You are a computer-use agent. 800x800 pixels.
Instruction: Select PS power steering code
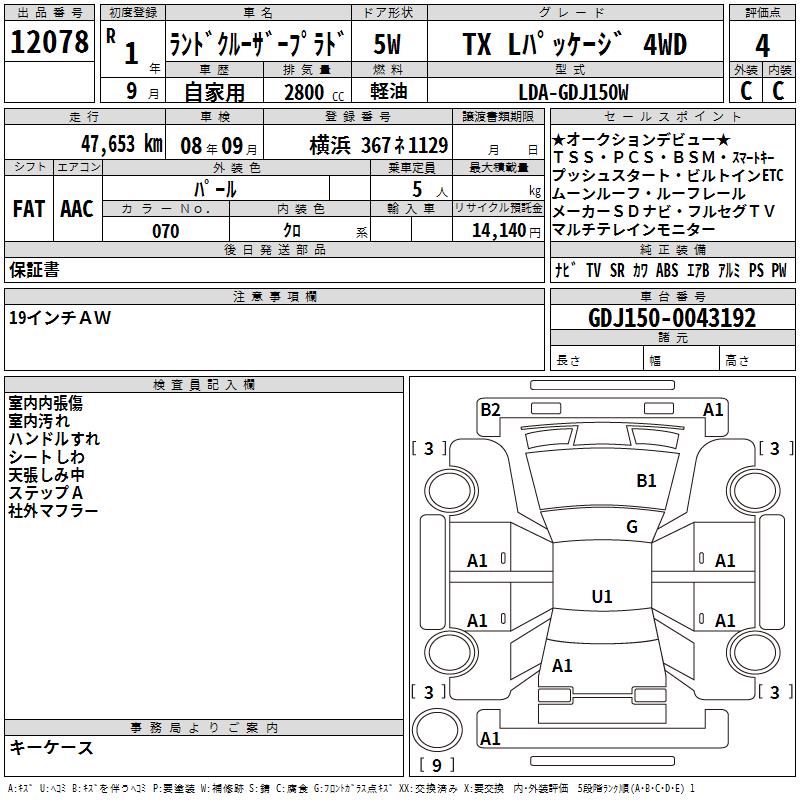click(757, 270)
